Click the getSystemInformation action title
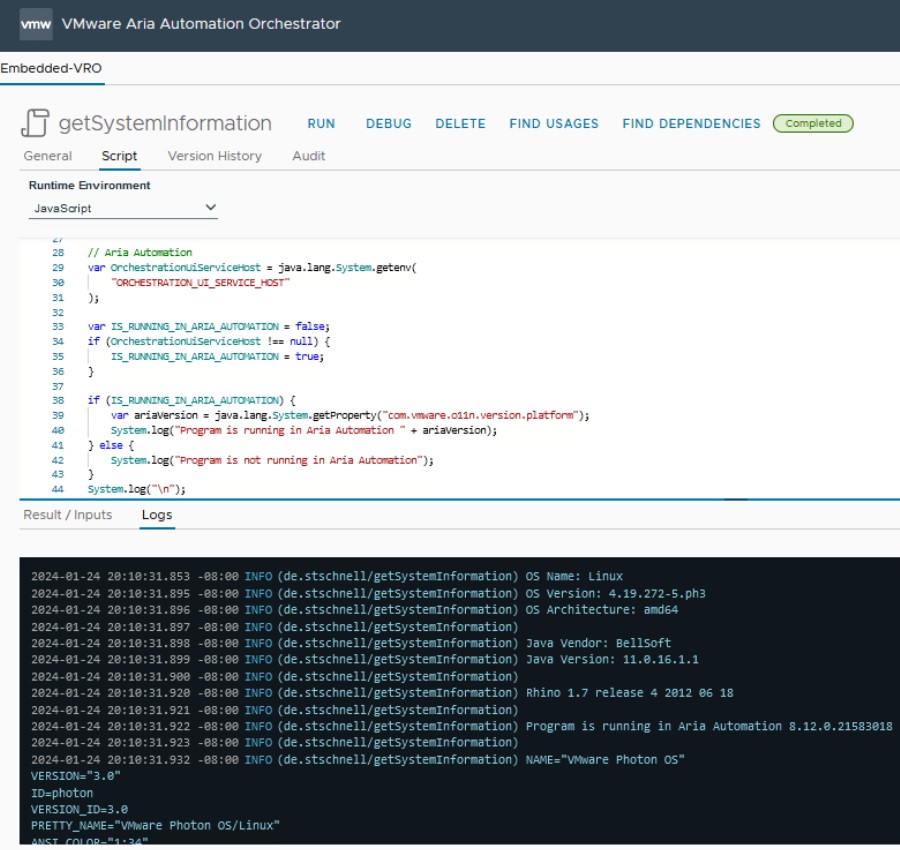This screenshot has height=850, width=900. pos(165,123)
